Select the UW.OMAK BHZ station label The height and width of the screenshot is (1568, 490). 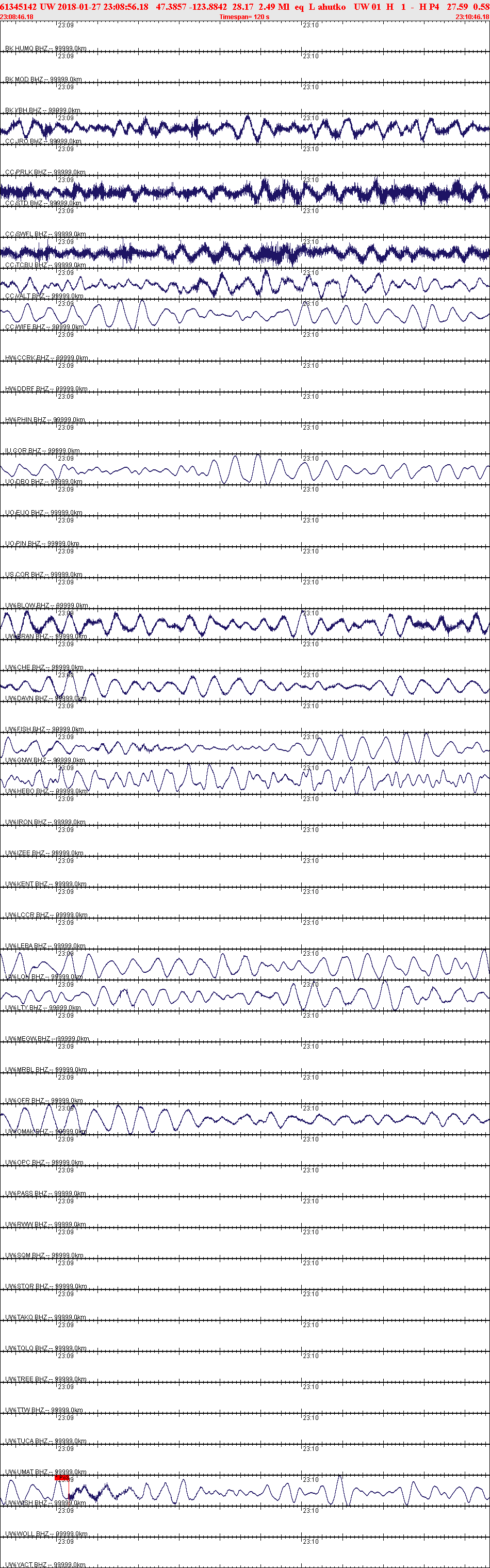[46, 1132]
